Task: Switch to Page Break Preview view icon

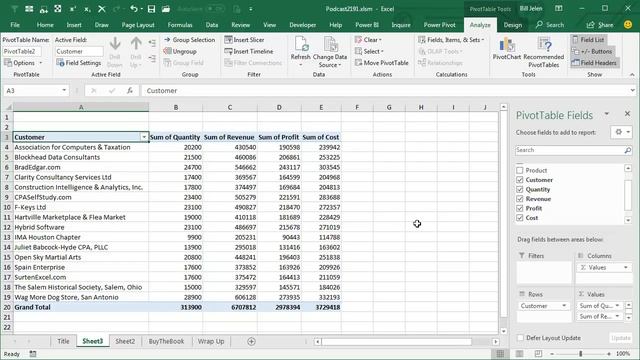Action: pos(538,353)
